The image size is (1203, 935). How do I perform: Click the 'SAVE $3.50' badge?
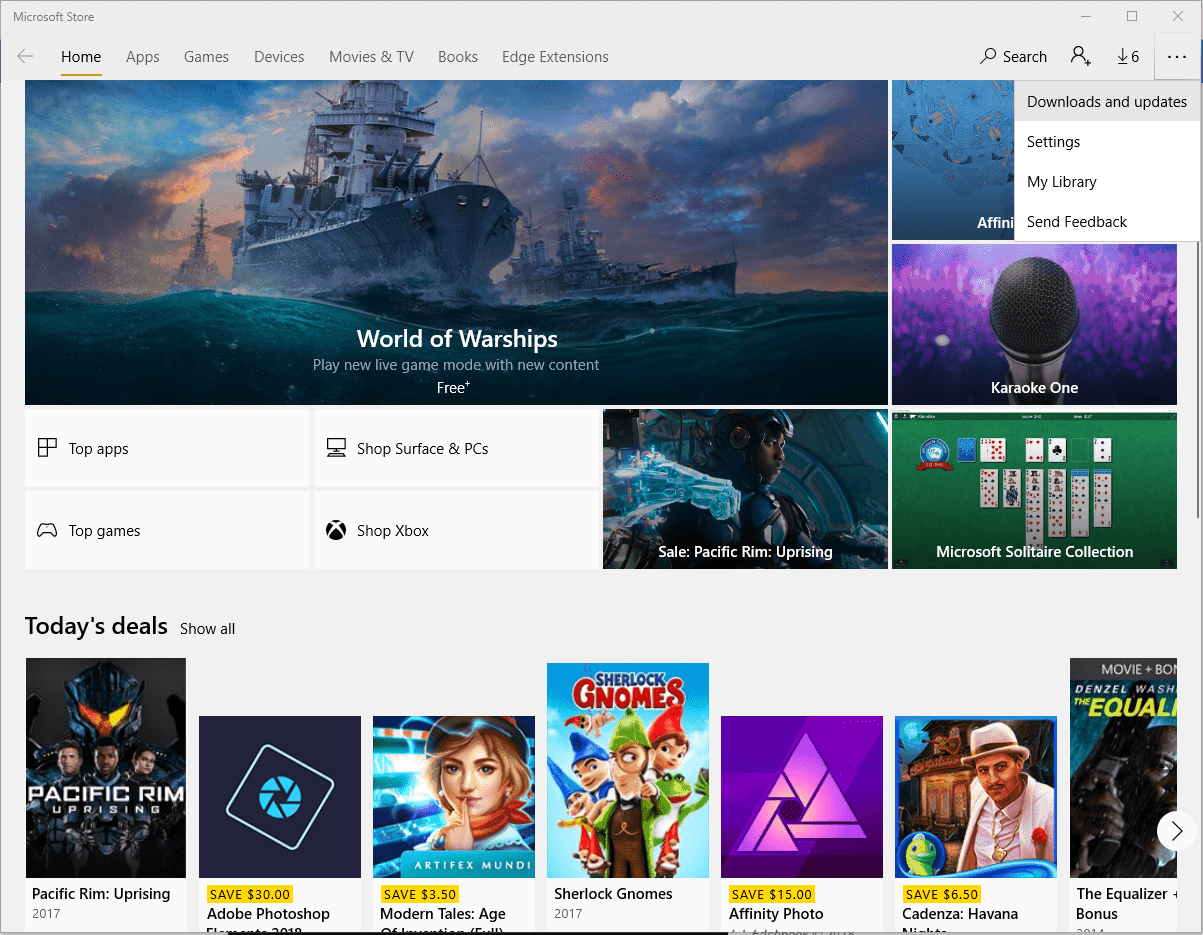coord(420,894)
